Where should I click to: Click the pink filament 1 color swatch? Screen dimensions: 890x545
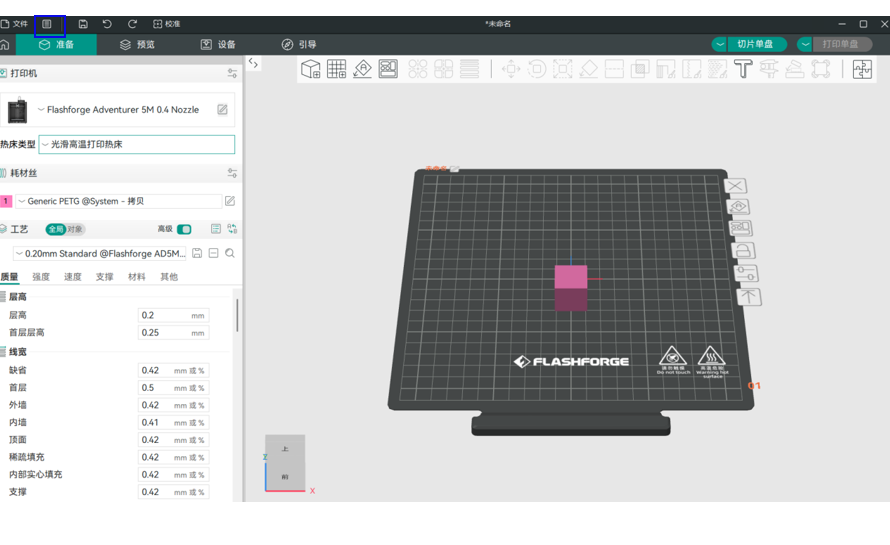6,201
